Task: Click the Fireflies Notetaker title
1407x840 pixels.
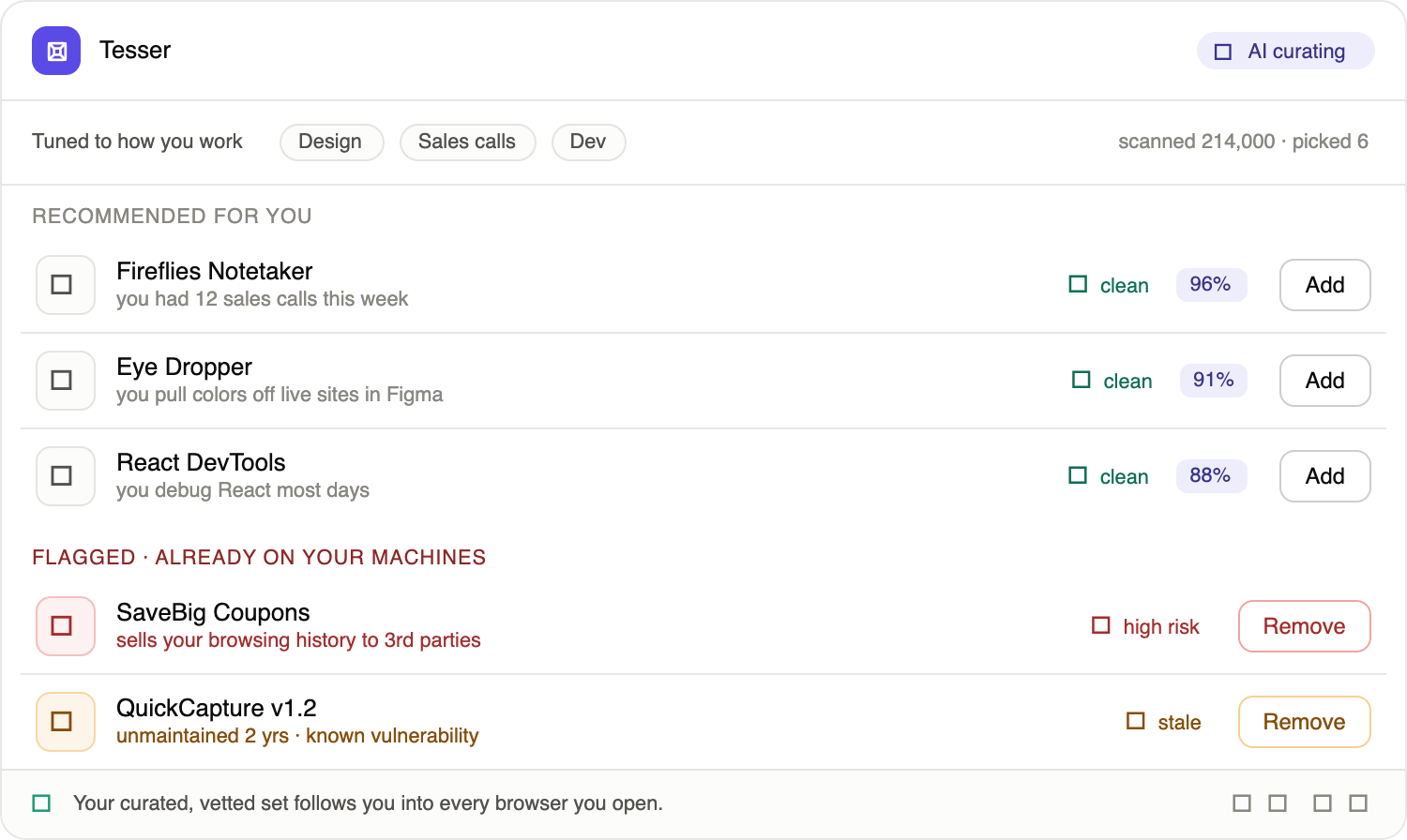Action: [x=215, y=272]
